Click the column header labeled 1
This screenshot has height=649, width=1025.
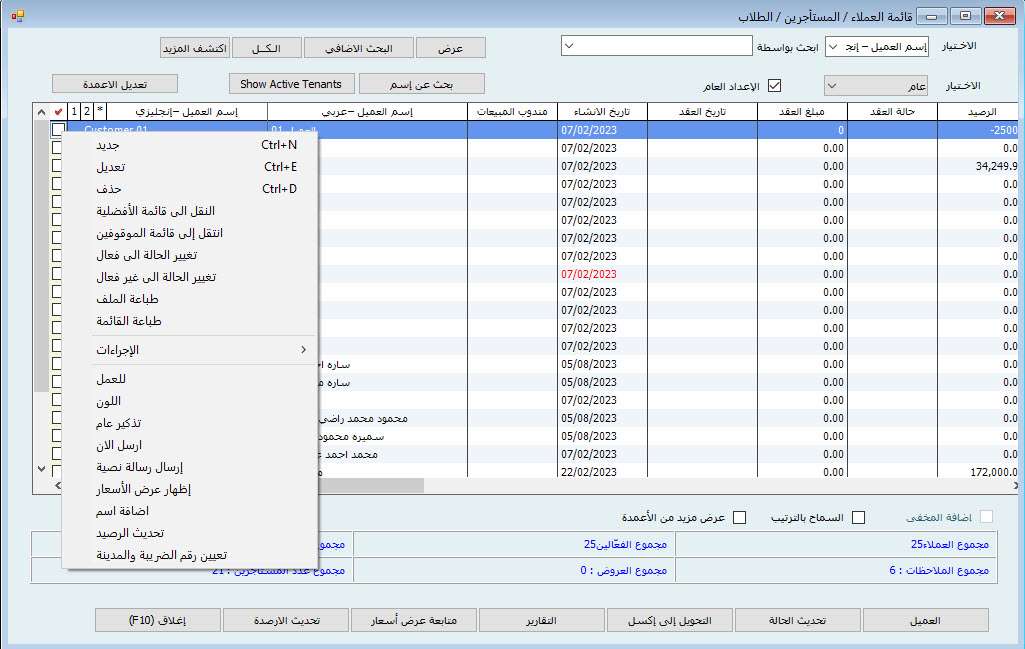pos(74,111)
